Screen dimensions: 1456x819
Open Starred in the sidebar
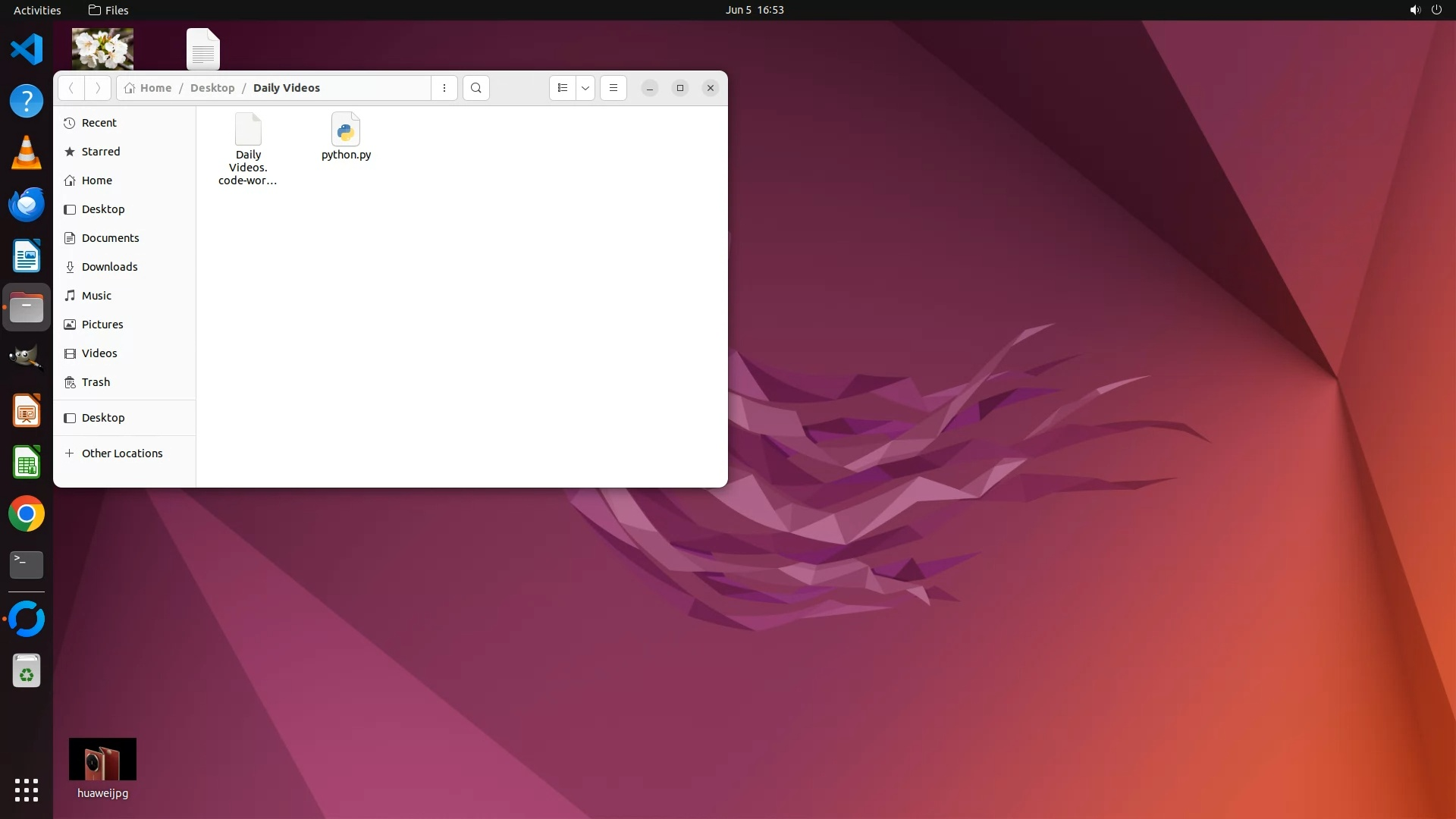pos(100,152)
